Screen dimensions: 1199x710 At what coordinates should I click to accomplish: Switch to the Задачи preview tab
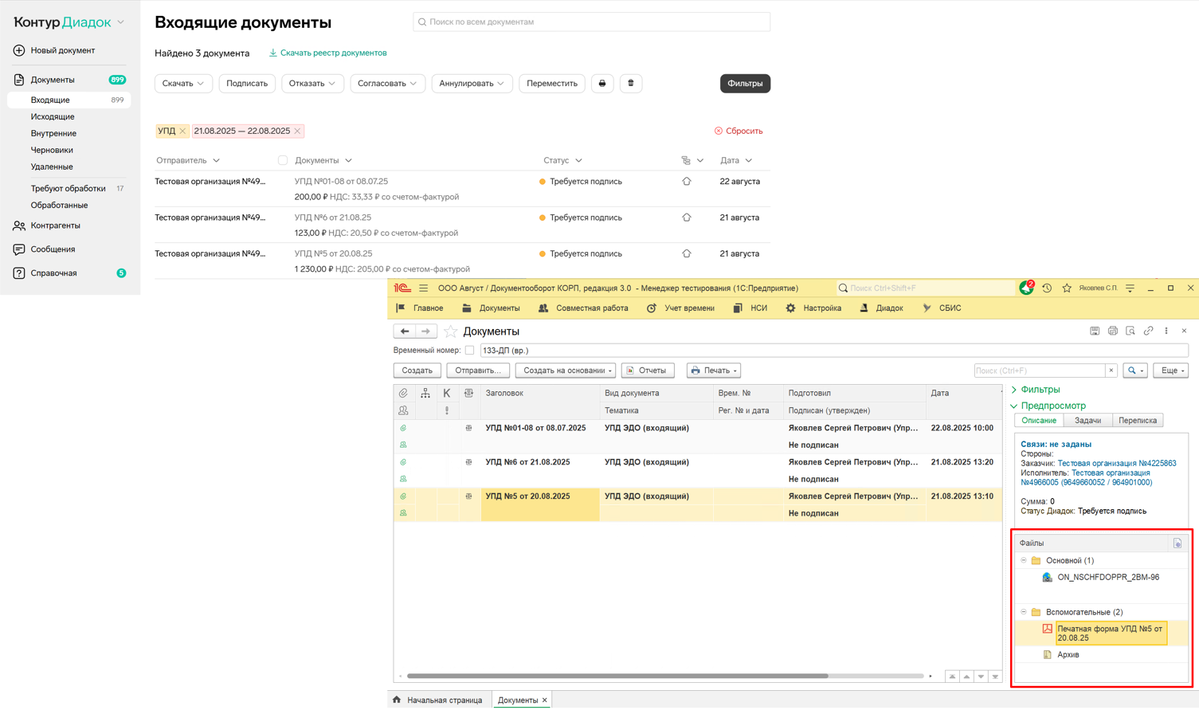click(x=1087, y=421)
